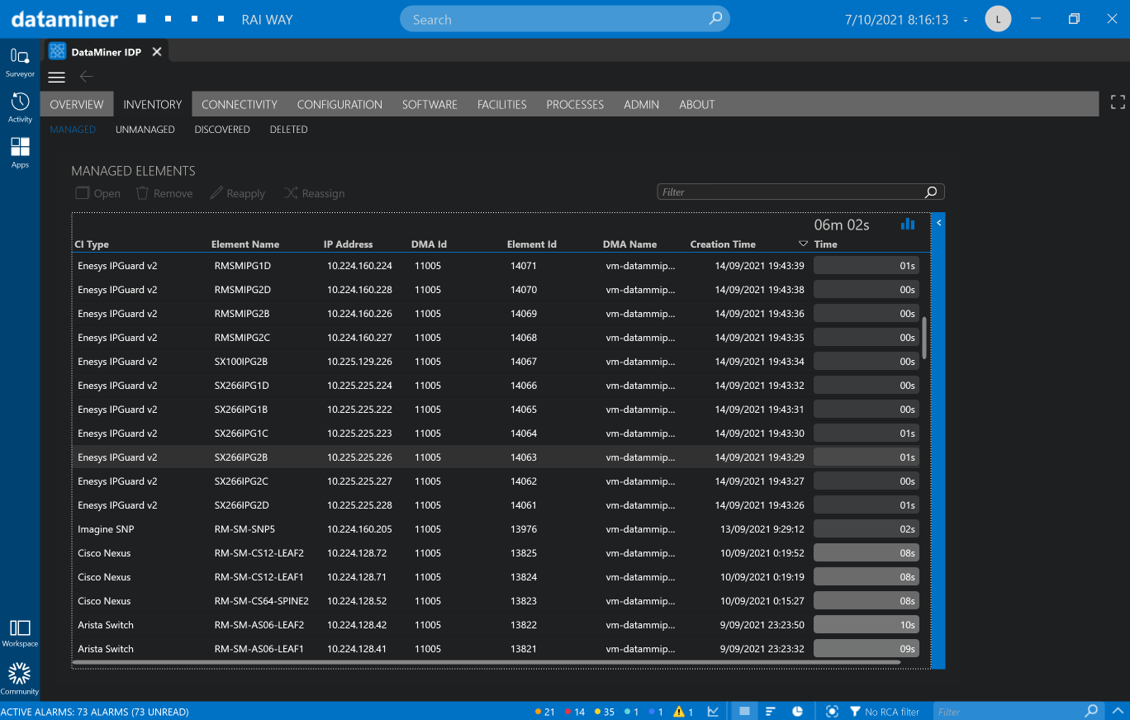Select the row for element SX266IPG2B
Screen dimensions: 1130x720
pyautogui.click(x=497, y=457)
